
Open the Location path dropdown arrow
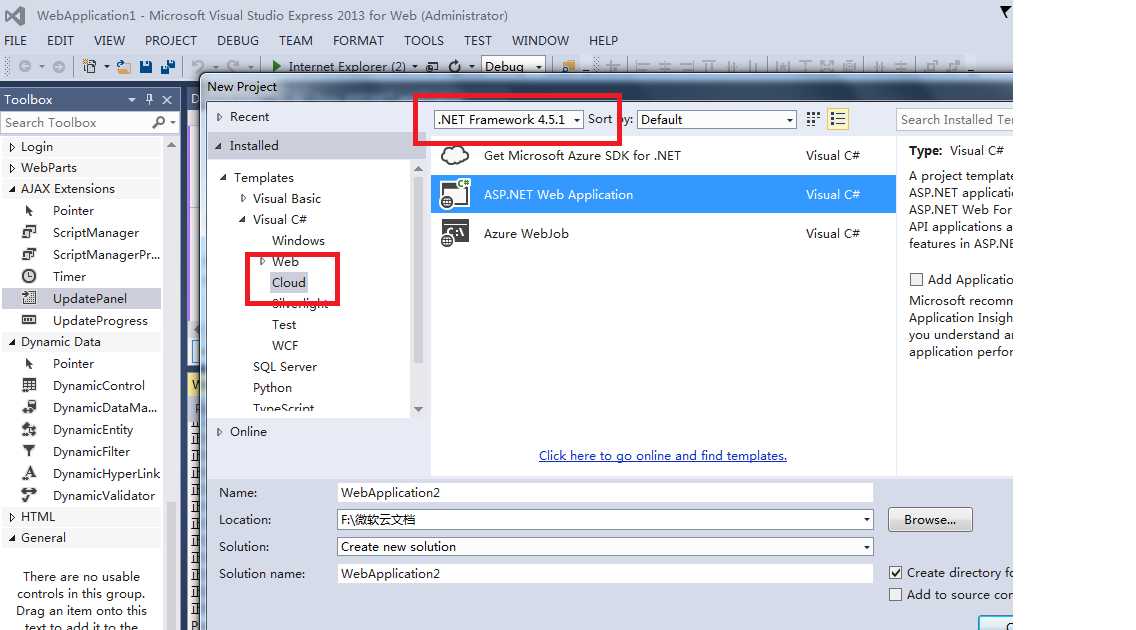pyautogui.click(x=866, y=519)
